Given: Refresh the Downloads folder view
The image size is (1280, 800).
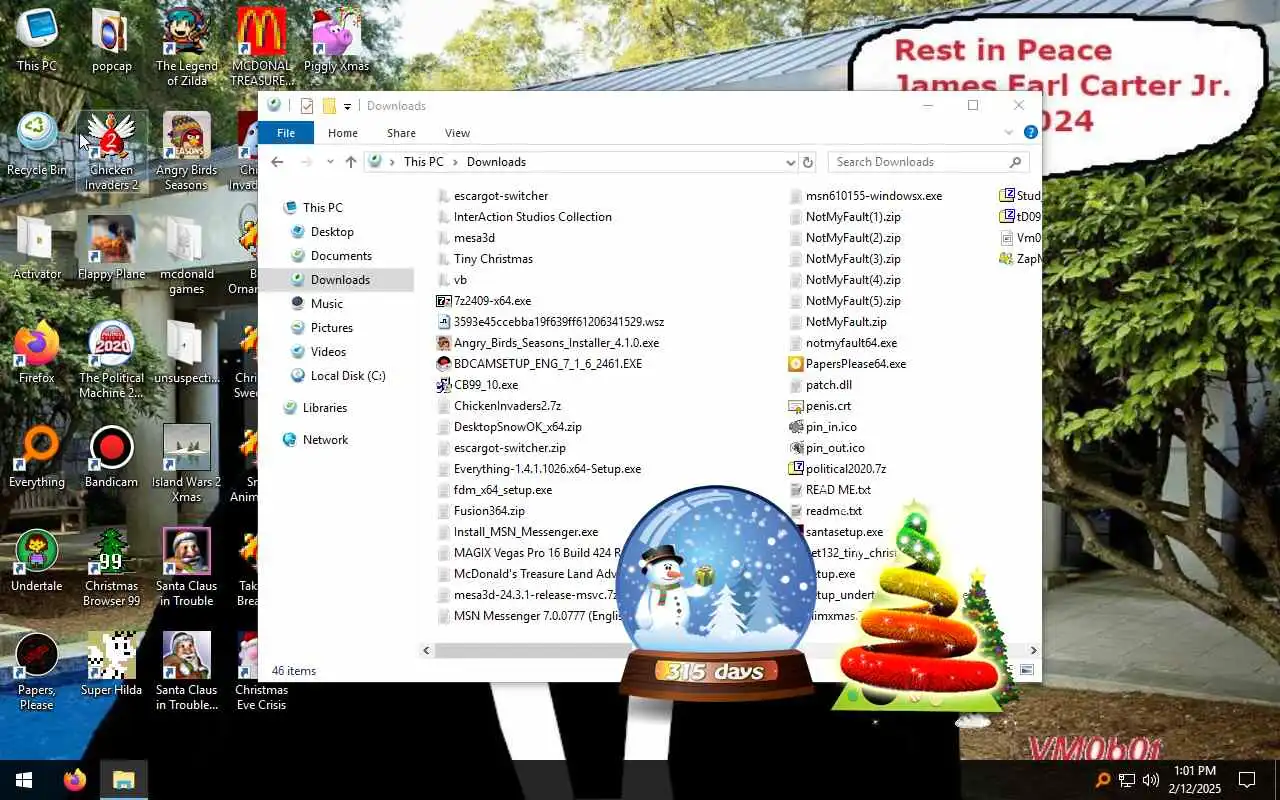Looking at the screenshot, I should [x=808, y=162].
